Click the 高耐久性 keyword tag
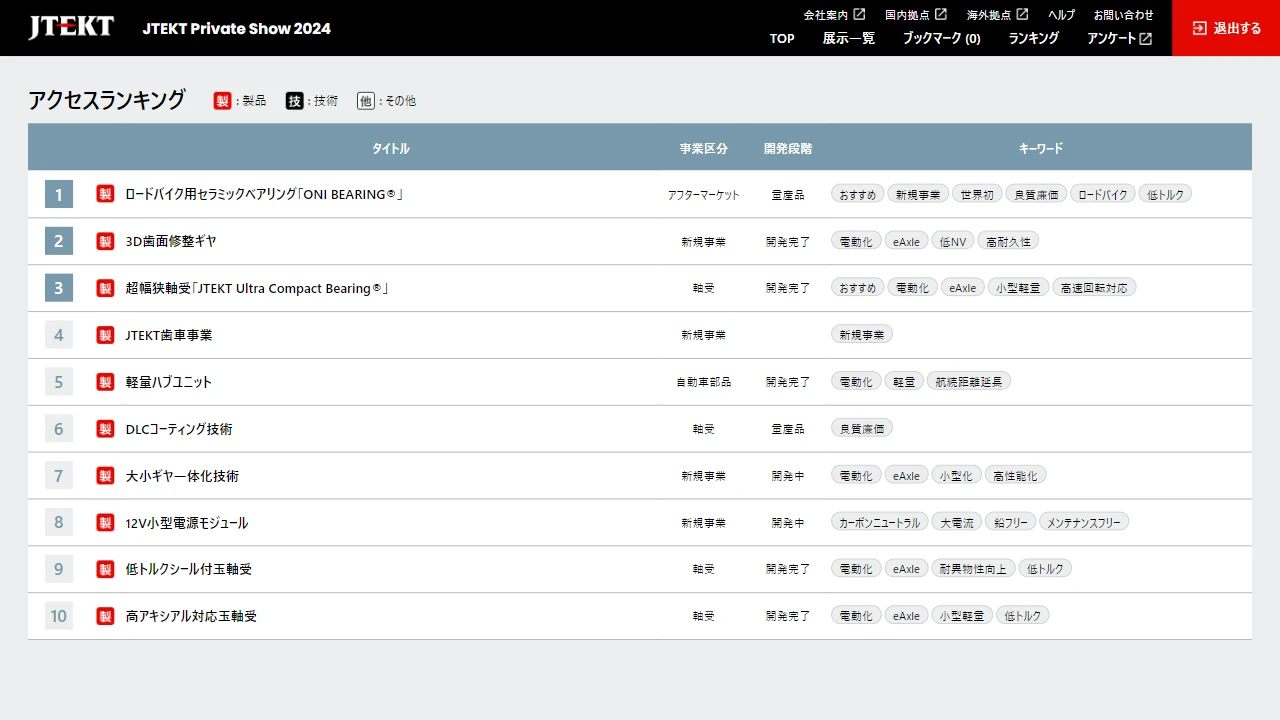 click(1008, 241)
